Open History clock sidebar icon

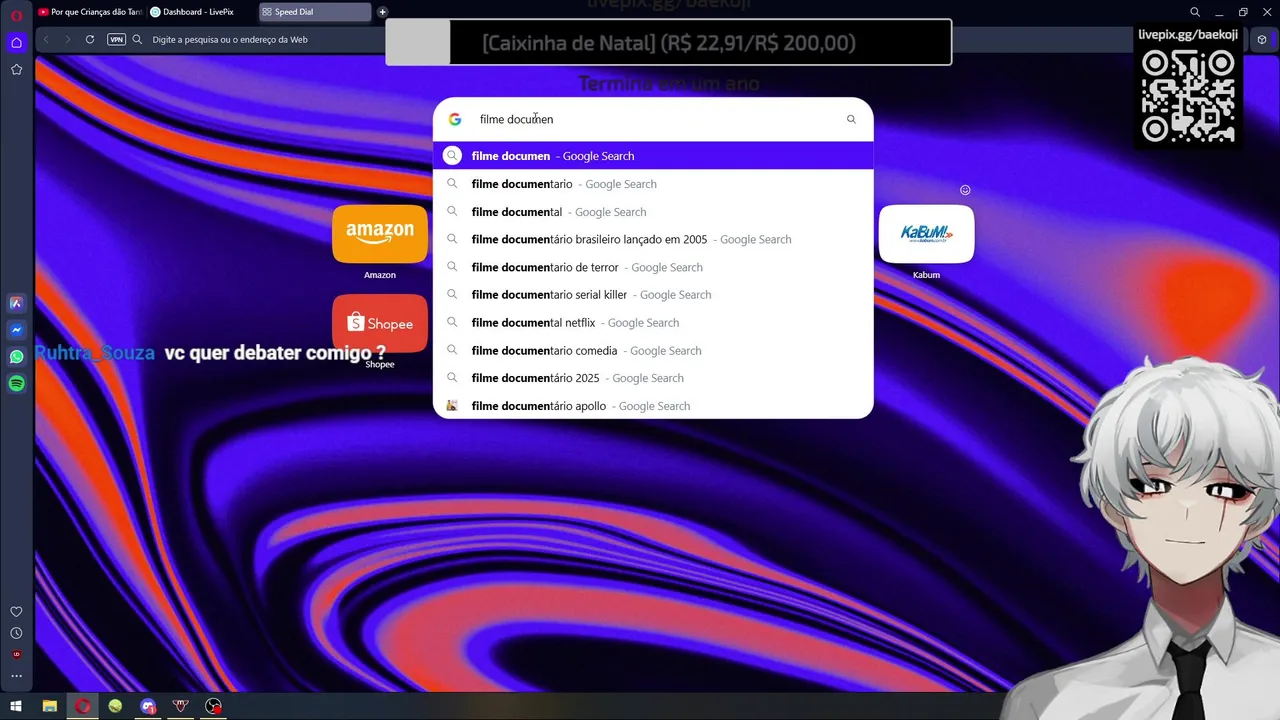[x=16, y=633]
